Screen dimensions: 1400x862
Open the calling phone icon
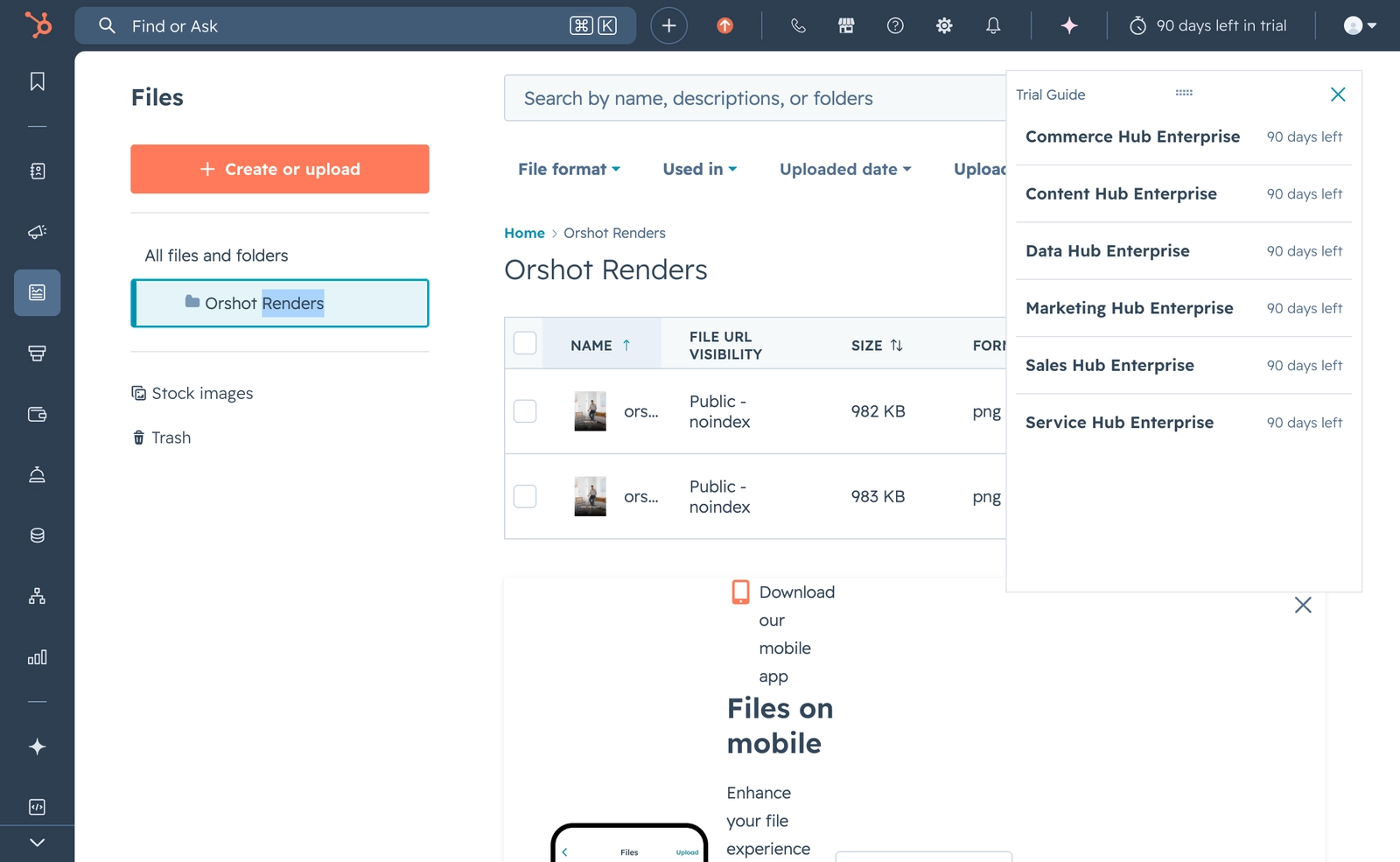coord(798,25)
